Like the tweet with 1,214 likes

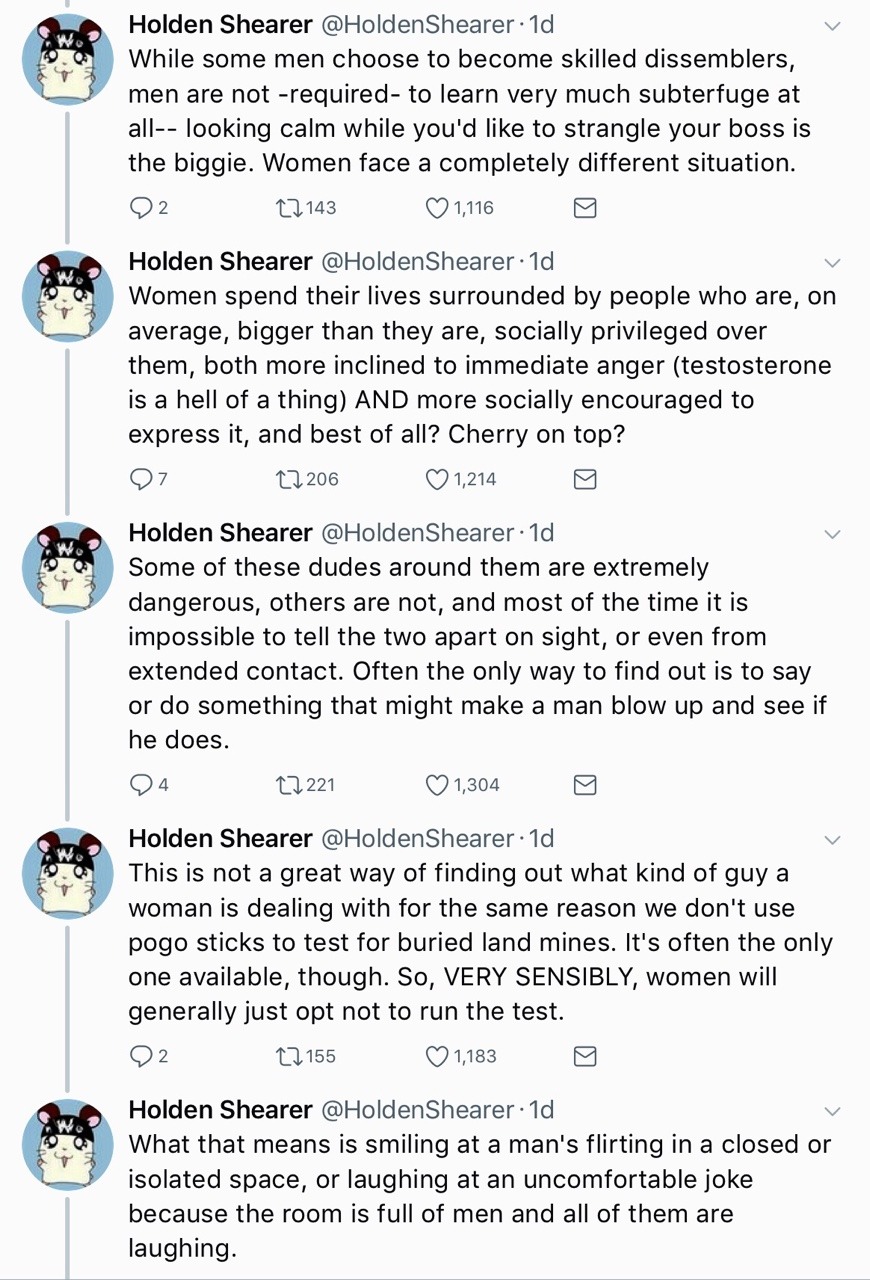click(x=438, y=480)
